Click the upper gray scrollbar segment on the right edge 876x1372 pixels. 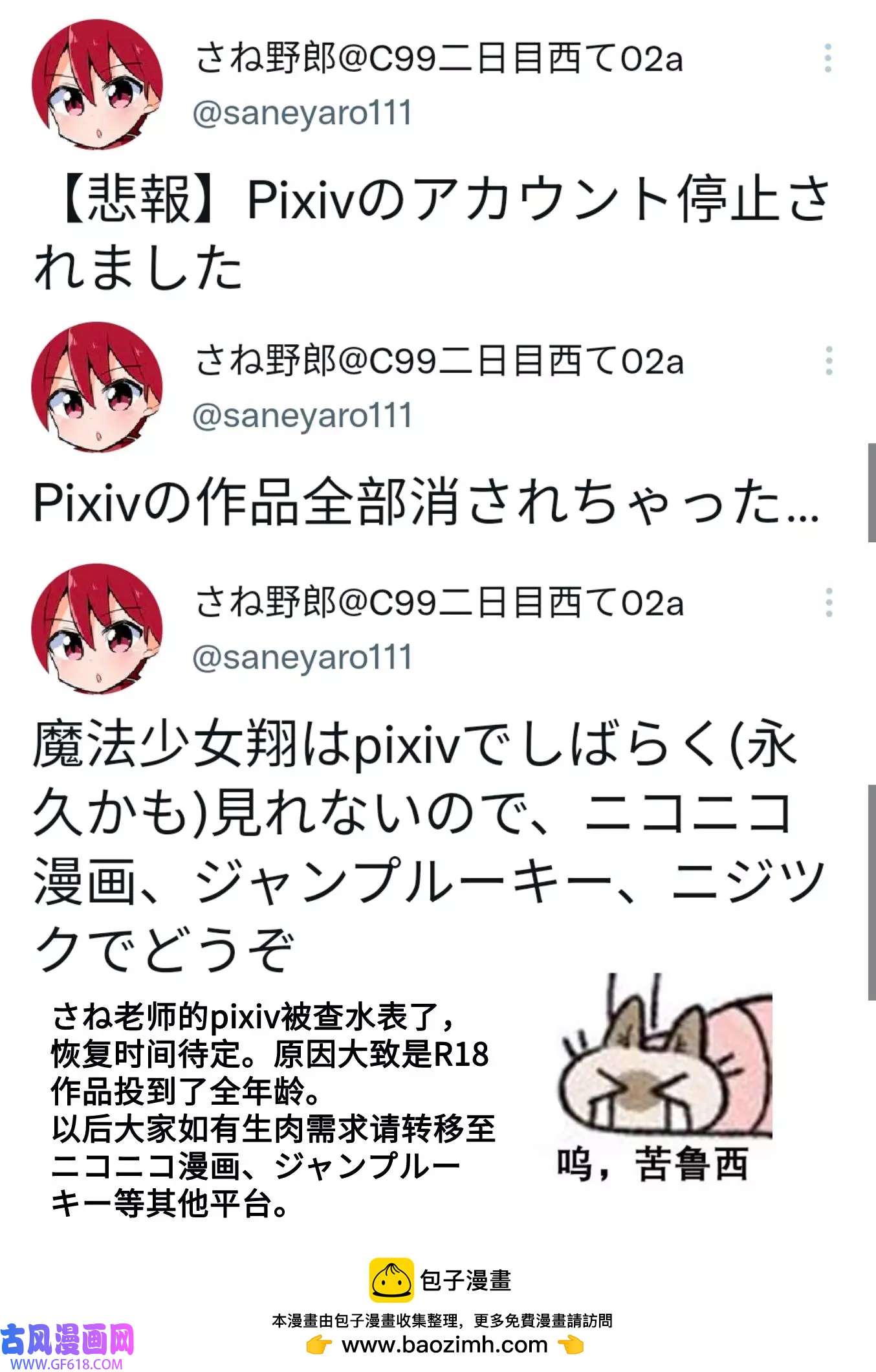pos(871,492)
